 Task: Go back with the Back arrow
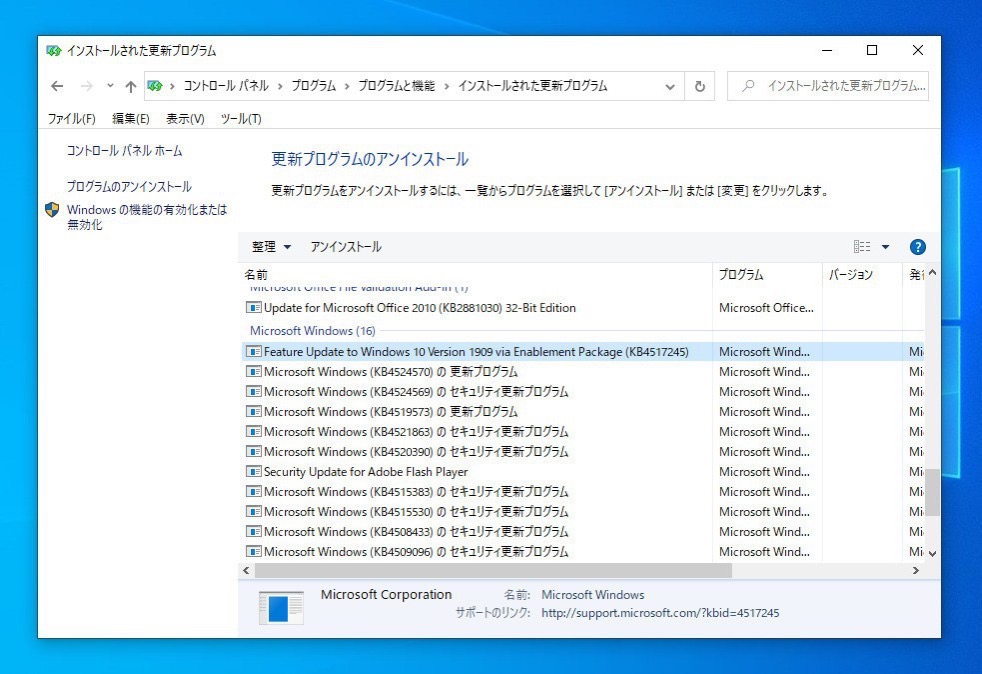pos(57,86)
